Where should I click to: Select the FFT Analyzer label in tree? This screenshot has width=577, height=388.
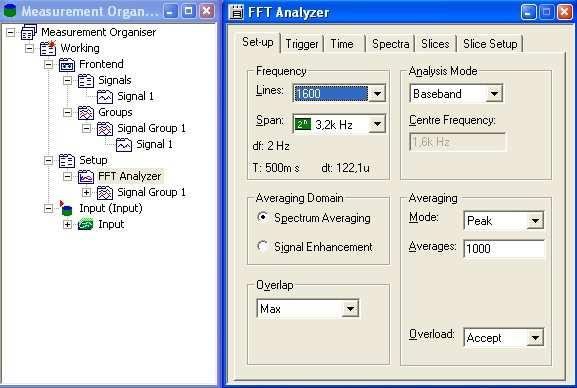pos(130,176)
